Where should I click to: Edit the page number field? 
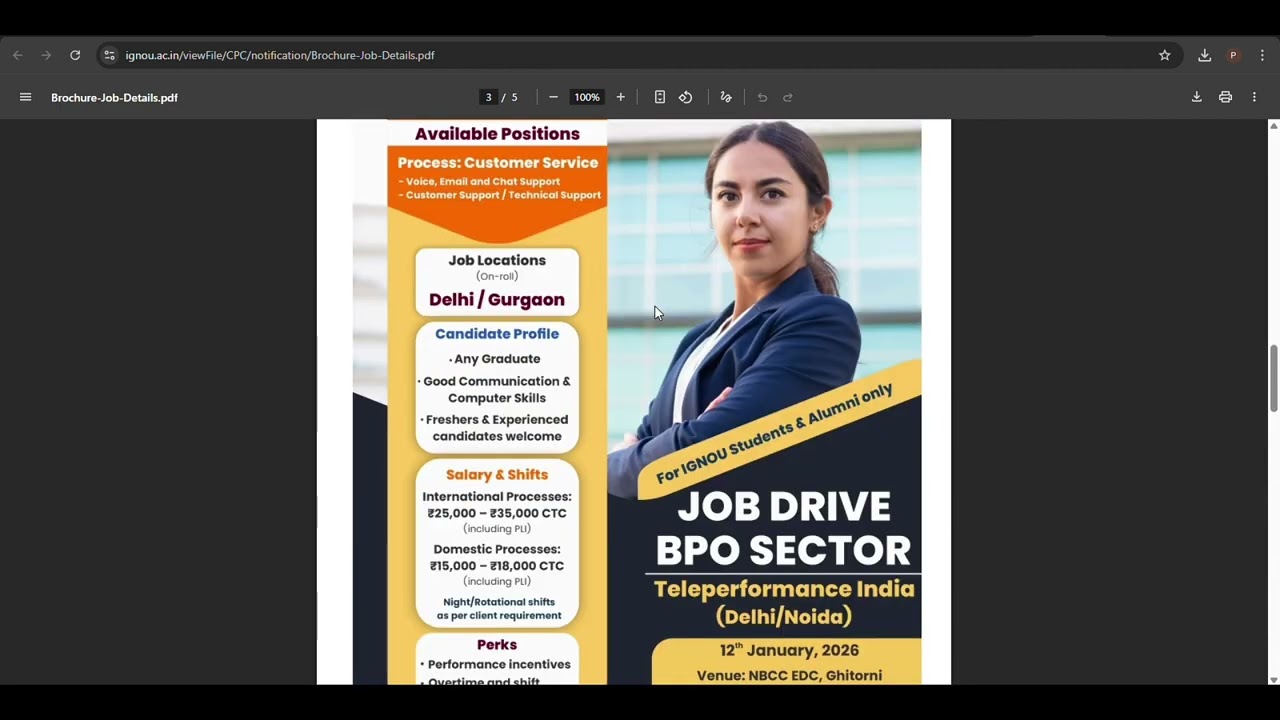coord(488,97)
